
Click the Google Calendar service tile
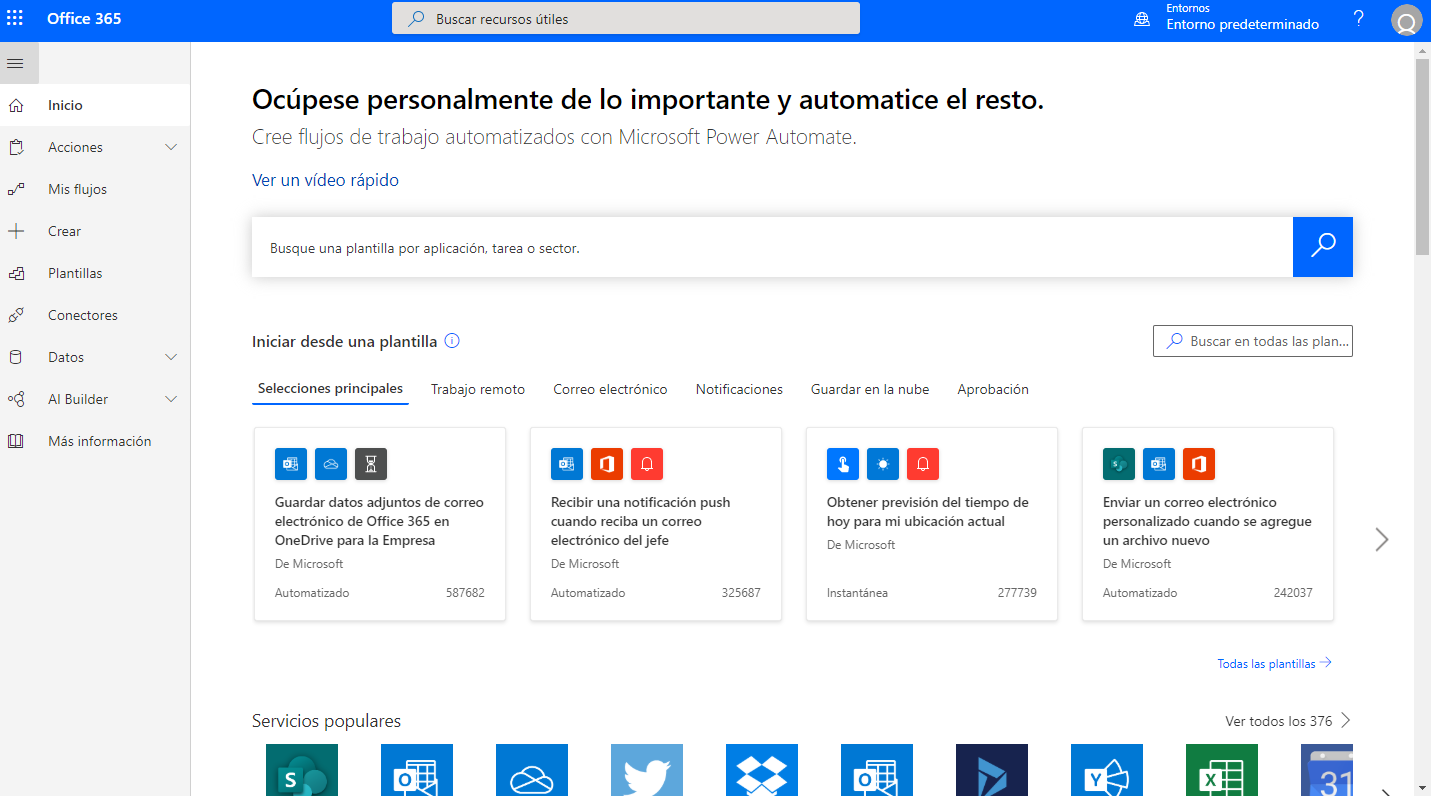pyautogui.click(x=1327, y=770)
